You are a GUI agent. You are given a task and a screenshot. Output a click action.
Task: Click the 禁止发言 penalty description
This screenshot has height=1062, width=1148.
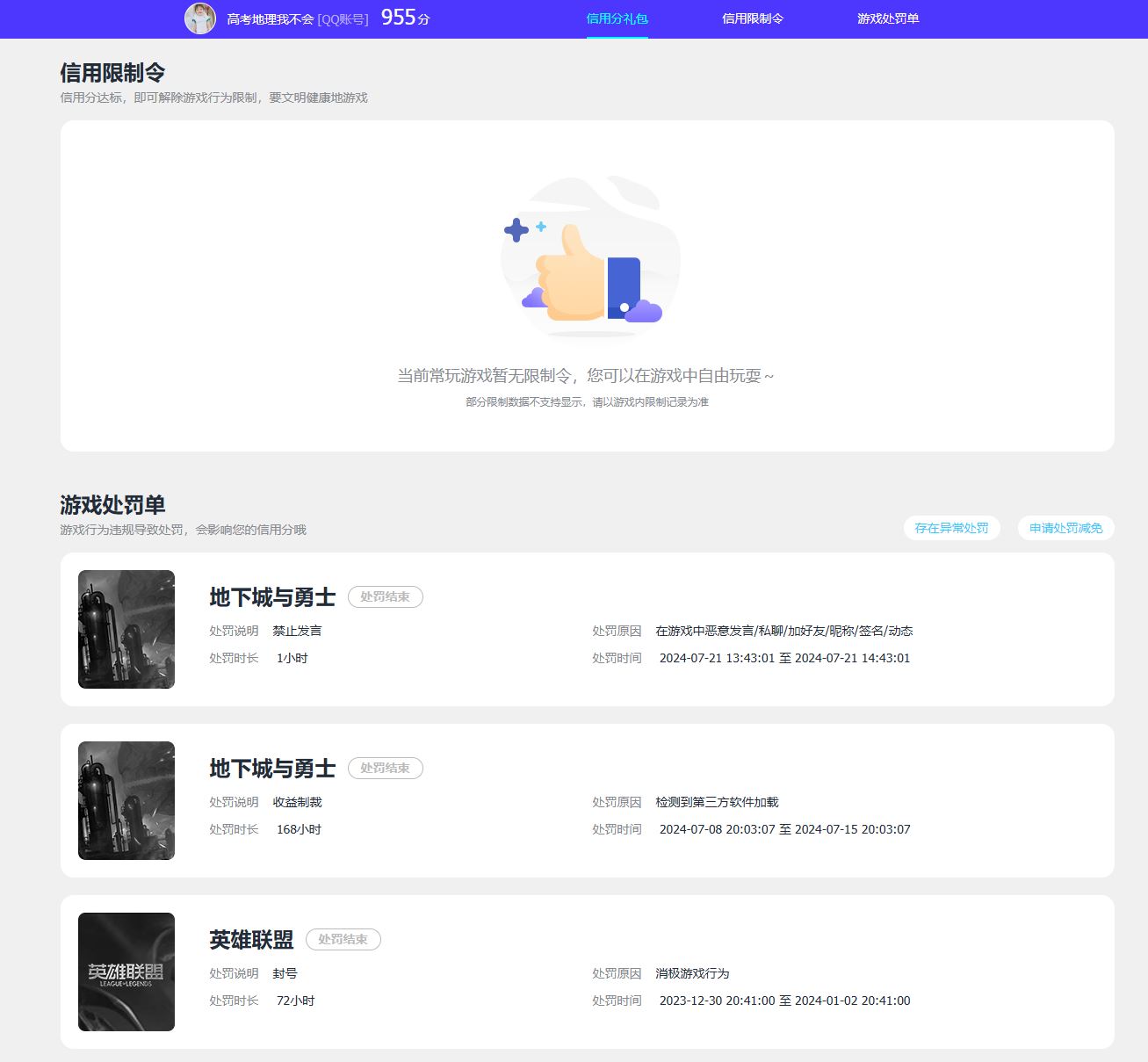click(x=297, y=631)
